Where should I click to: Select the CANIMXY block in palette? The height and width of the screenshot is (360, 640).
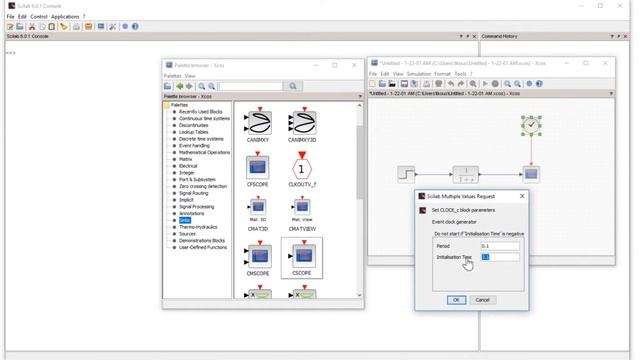[258, 124]
